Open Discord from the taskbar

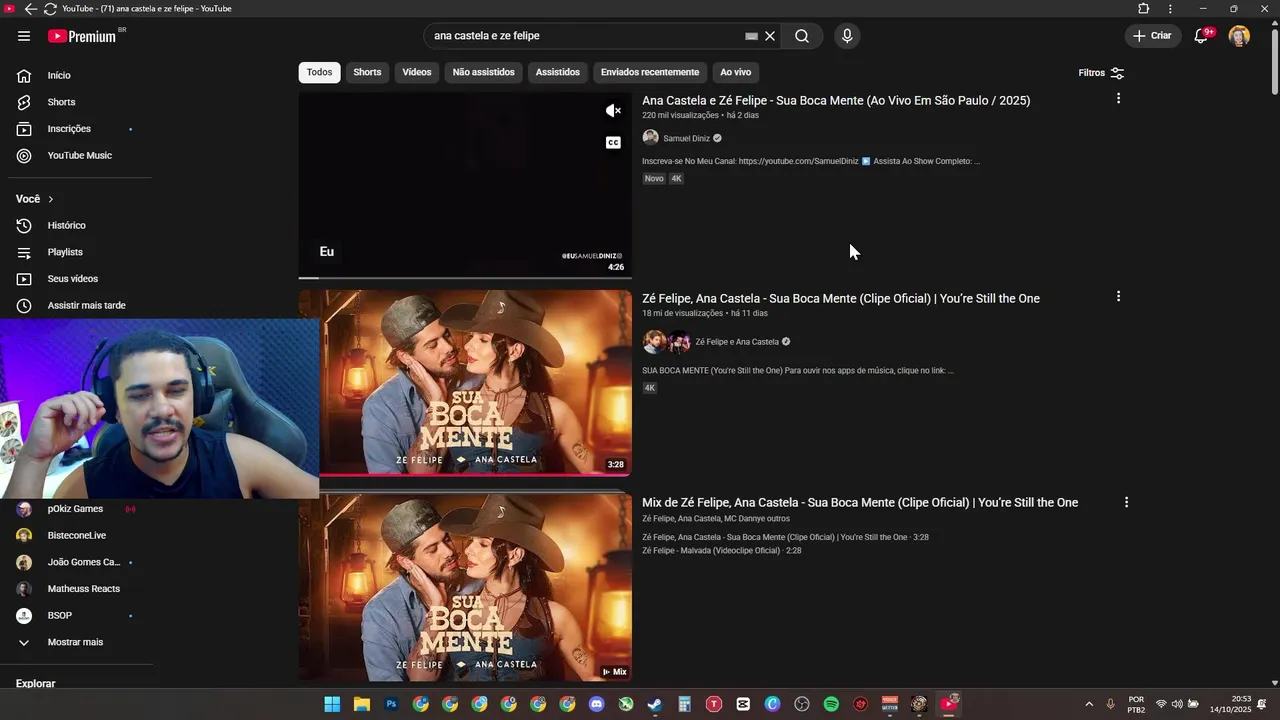597,704
